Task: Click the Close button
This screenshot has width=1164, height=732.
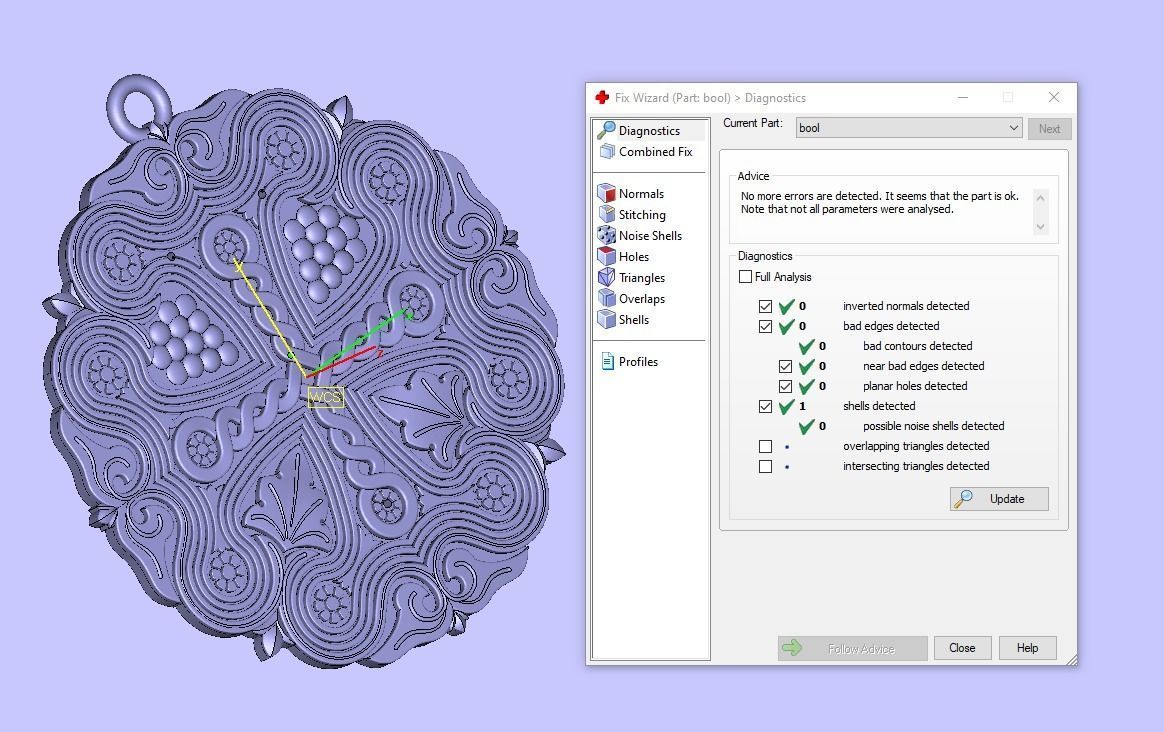Action: (962, 648)
